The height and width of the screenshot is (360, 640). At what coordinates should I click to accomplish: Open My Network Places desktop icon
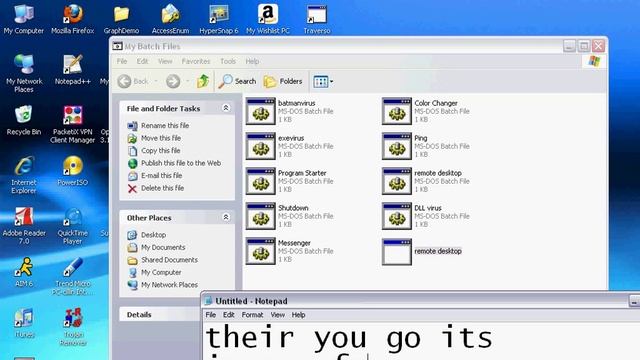click(x=24, y=73)
